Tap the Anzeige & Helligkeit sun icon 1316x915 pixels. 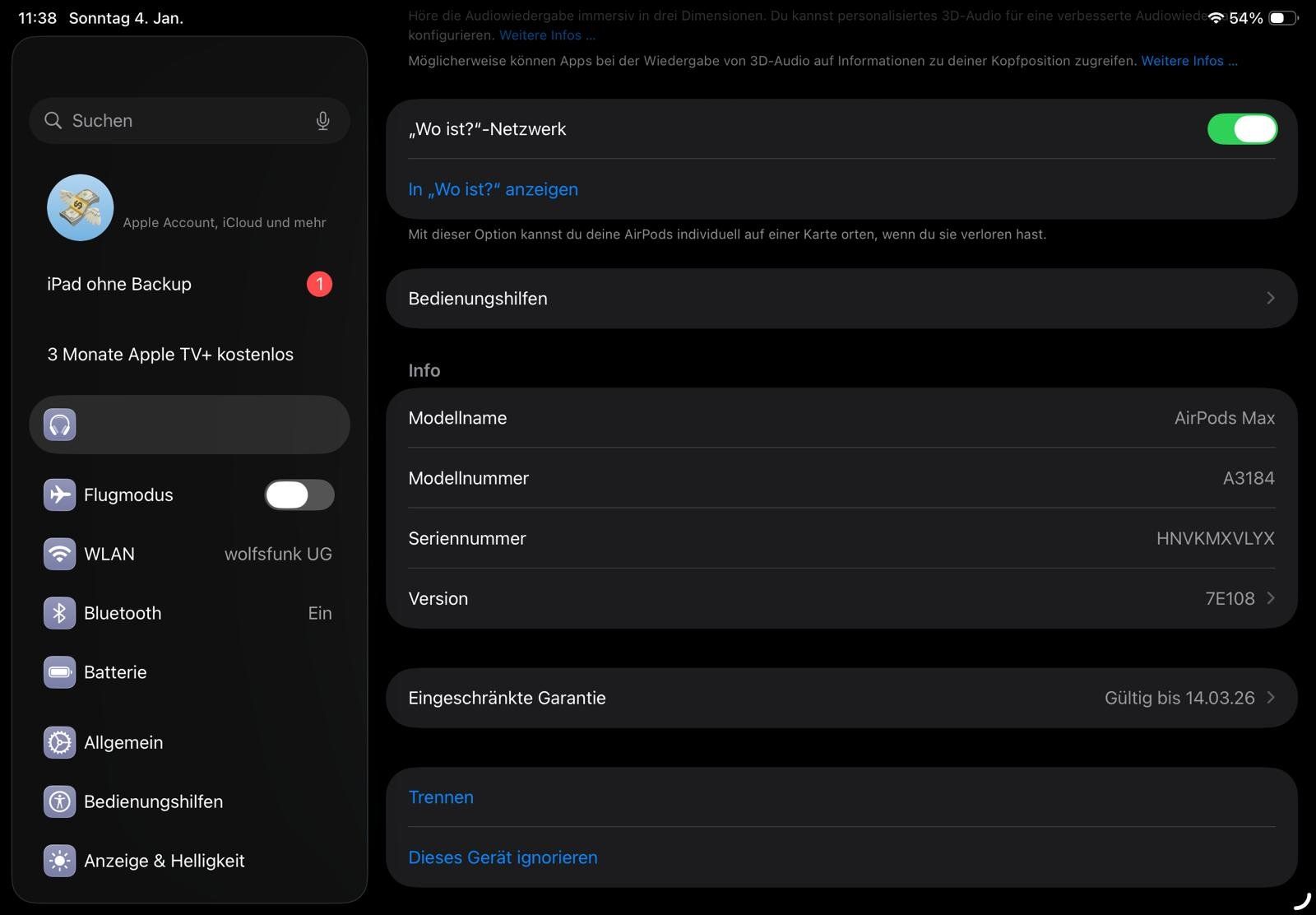[60, 861]
